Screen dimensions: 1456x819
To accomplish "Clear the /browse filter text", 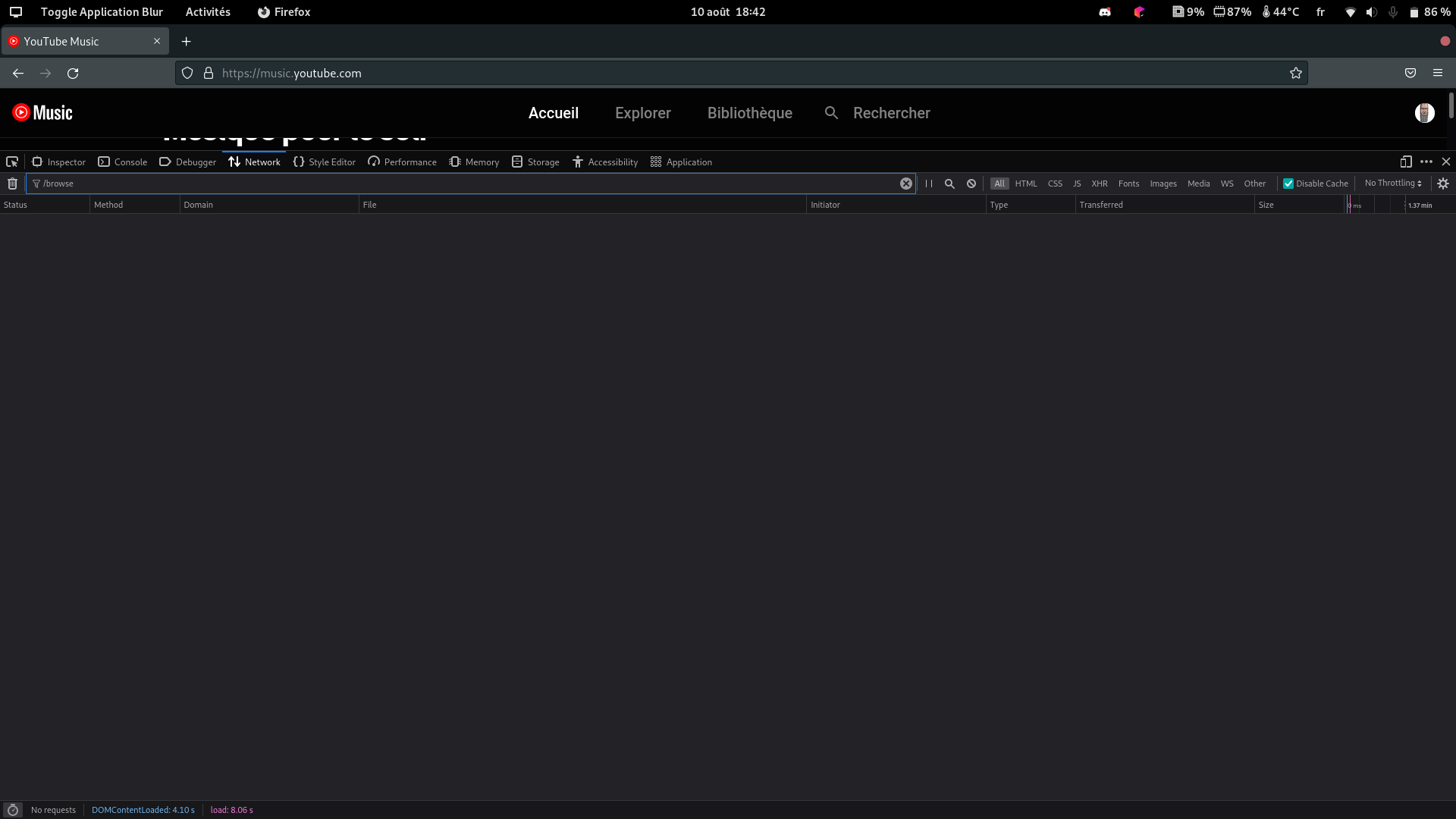I will 905,184.
